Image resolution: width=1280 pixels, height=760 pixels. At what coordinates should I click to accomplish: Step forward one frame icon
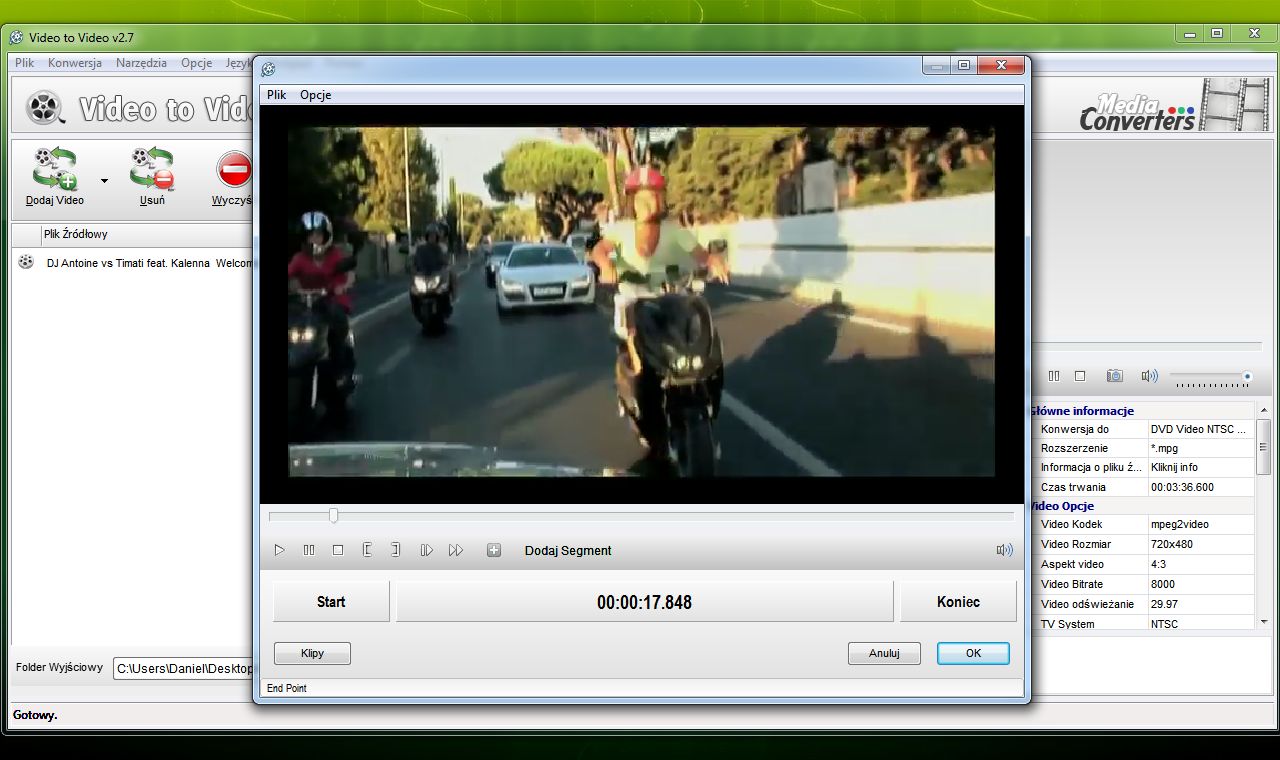tap(426, 550)
